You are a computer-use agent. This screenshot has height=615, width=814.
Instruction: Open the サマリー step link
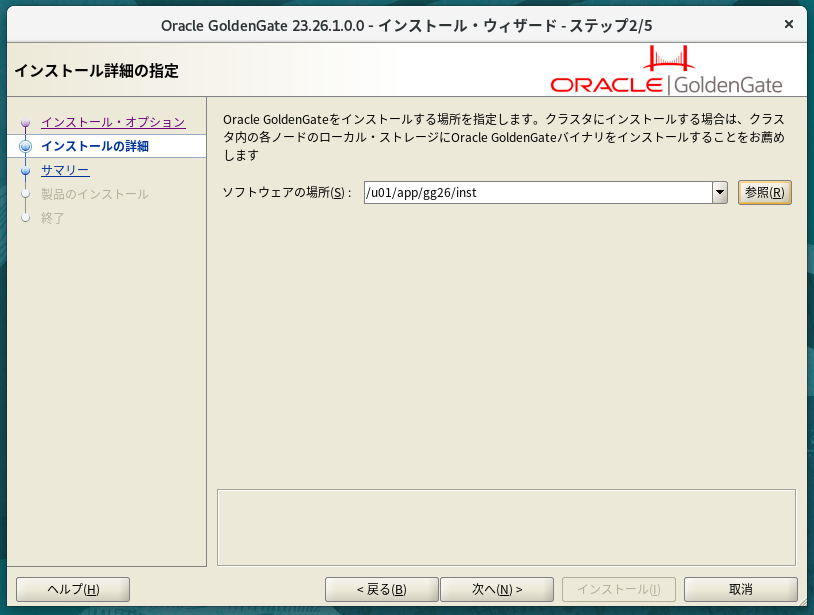pos(65,170)
